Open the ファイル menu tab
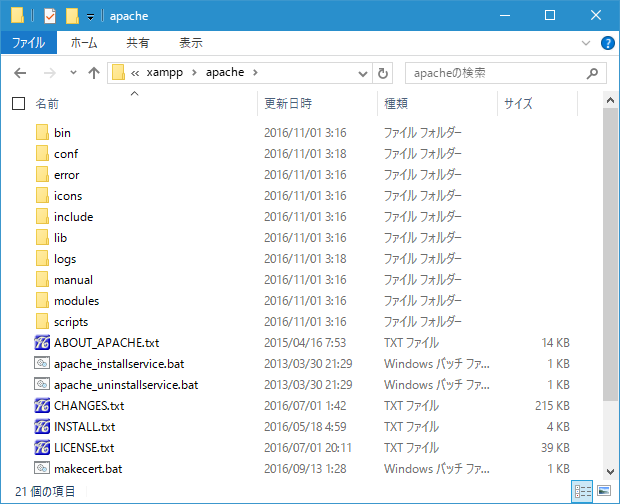Screen dimensions: 620x504 pyautogui.click(x=28, y=43)
